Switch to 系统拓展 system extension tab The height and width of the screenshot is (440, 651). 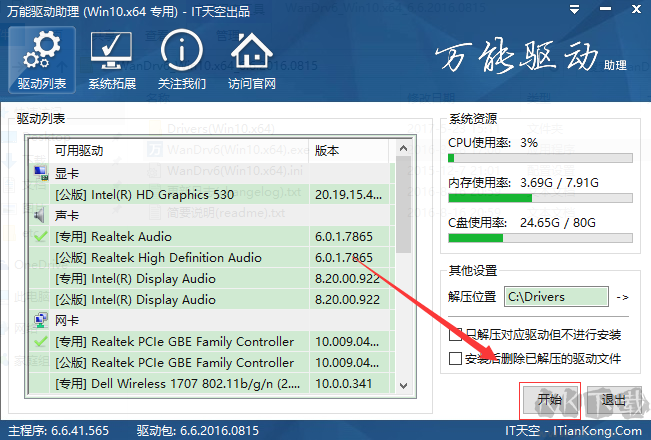pyautogui.click(x=112, y=60)
